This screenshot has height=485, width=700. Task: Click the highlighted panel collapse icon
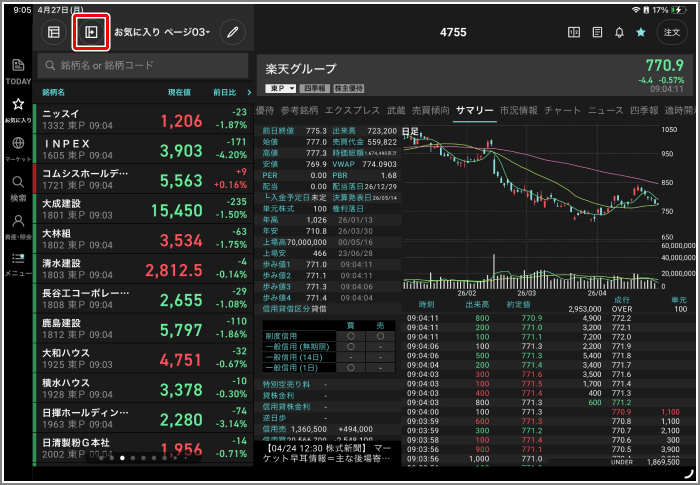click(x=91, y=32)
